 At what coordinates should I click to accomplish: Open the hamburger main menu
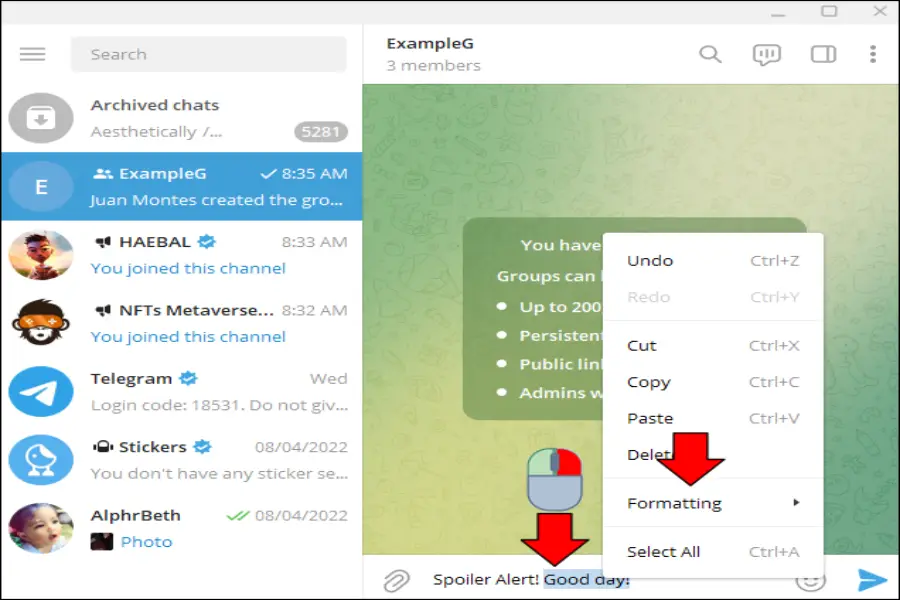click(33, 54)
